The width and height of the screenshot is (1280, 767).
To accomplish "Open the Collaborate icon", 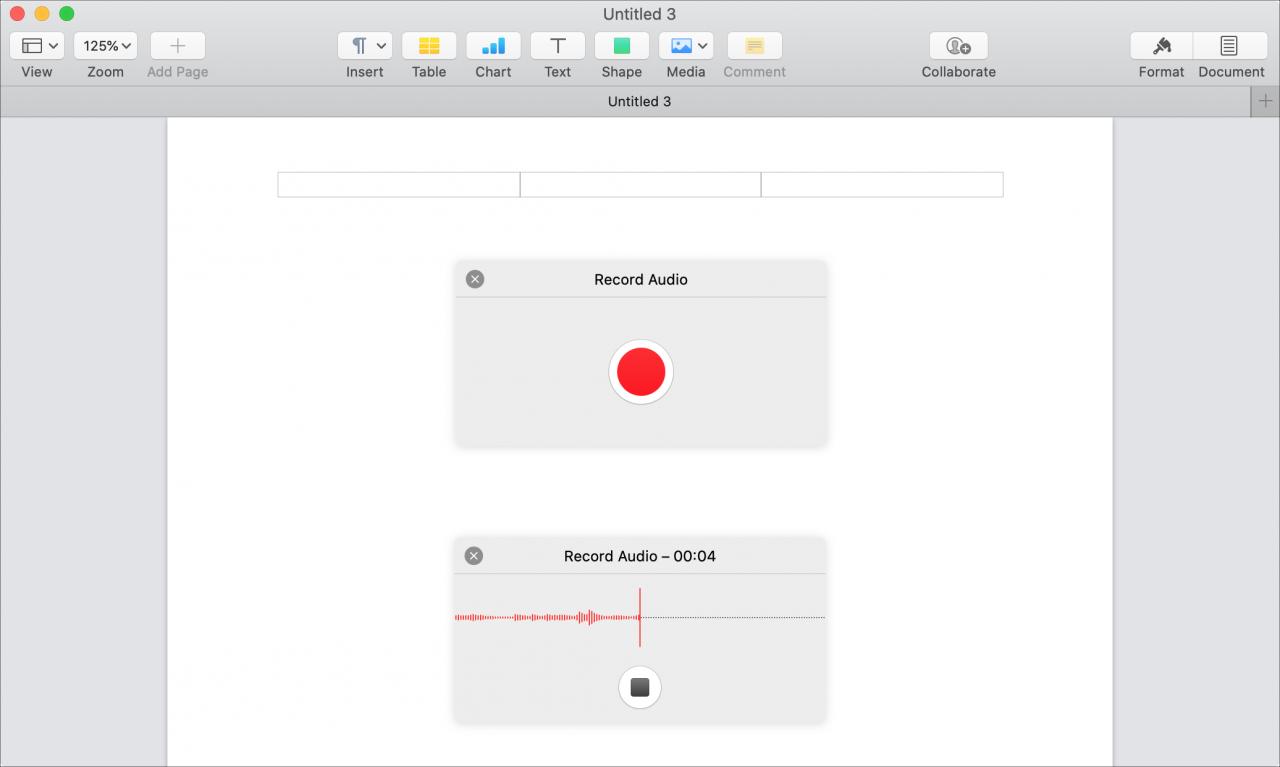I will 958,46.
